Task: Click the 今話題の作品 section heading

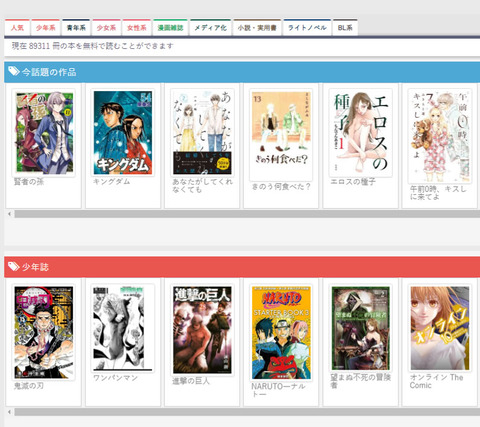Action: 49,72
